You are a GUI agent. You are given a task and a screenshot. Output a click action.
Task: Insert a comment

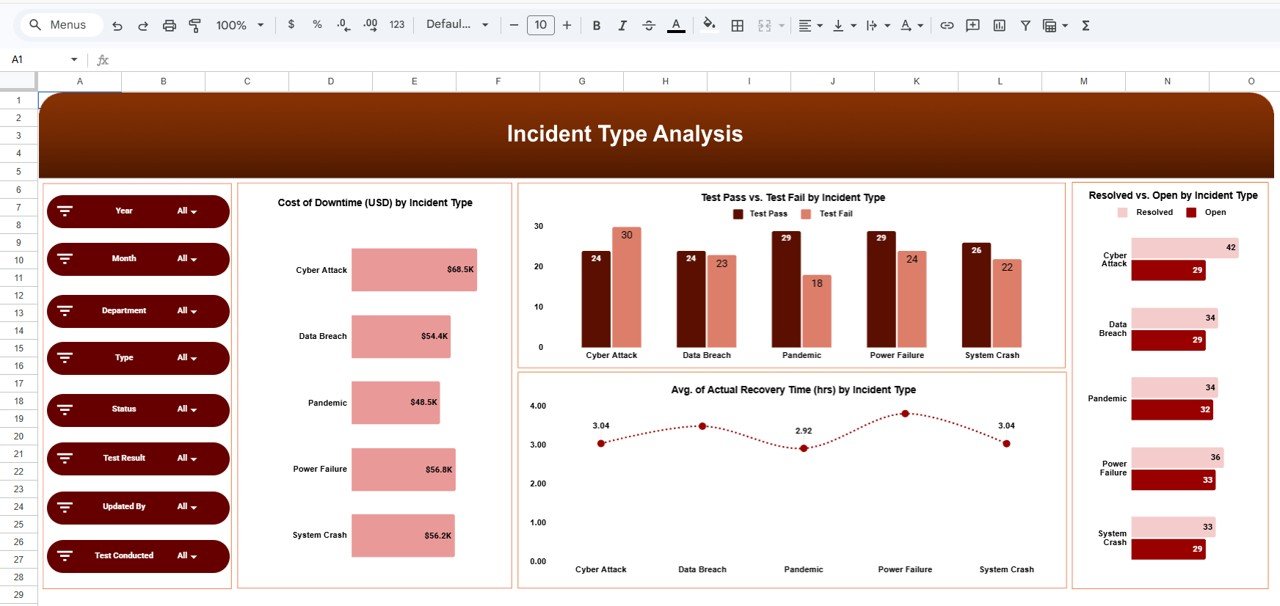(x=972, y=25)
